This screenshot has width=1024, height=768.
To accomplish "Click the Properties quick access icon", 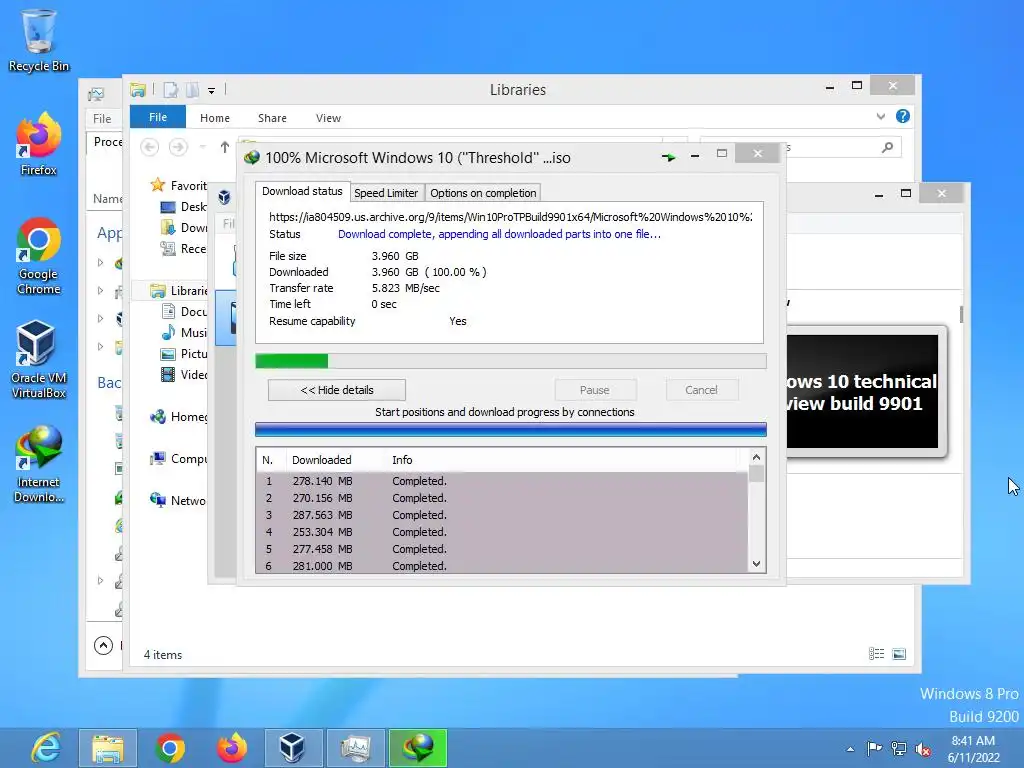I will tap(170, 90).
